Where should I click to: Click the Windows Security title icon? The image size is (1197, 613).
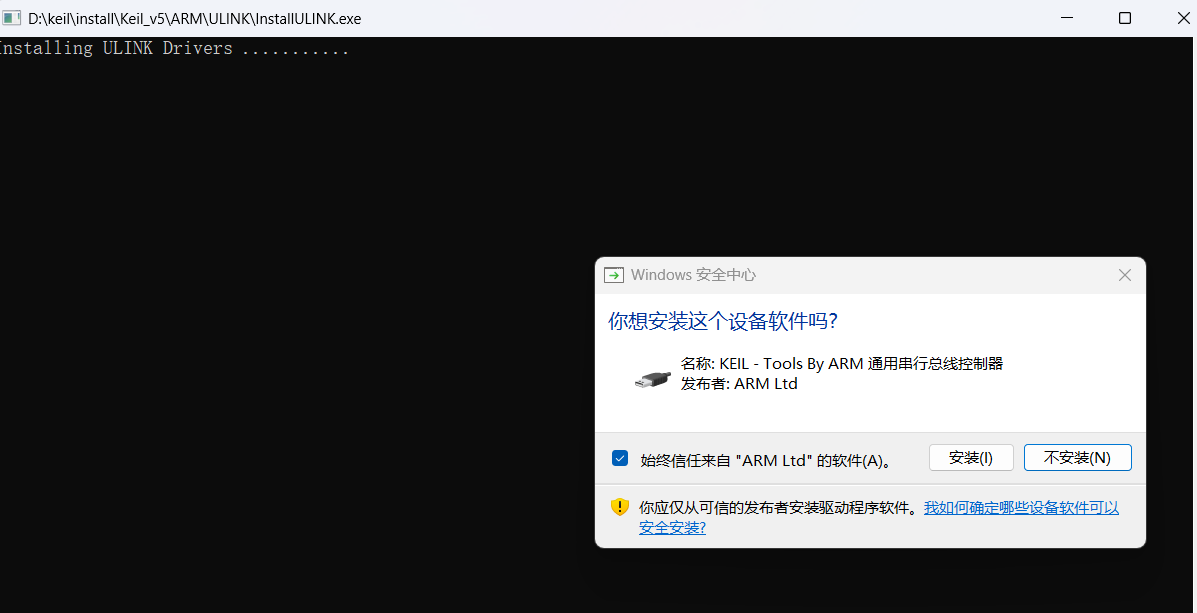click(613, 275)
